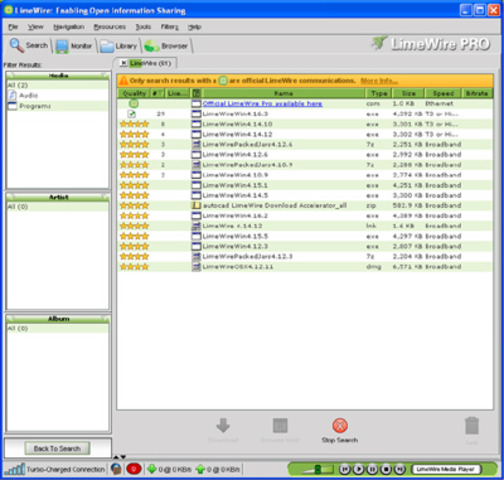Click the More Info link in warning banner
Viewport: 504px width, 480px height.
tap(379, 81)
